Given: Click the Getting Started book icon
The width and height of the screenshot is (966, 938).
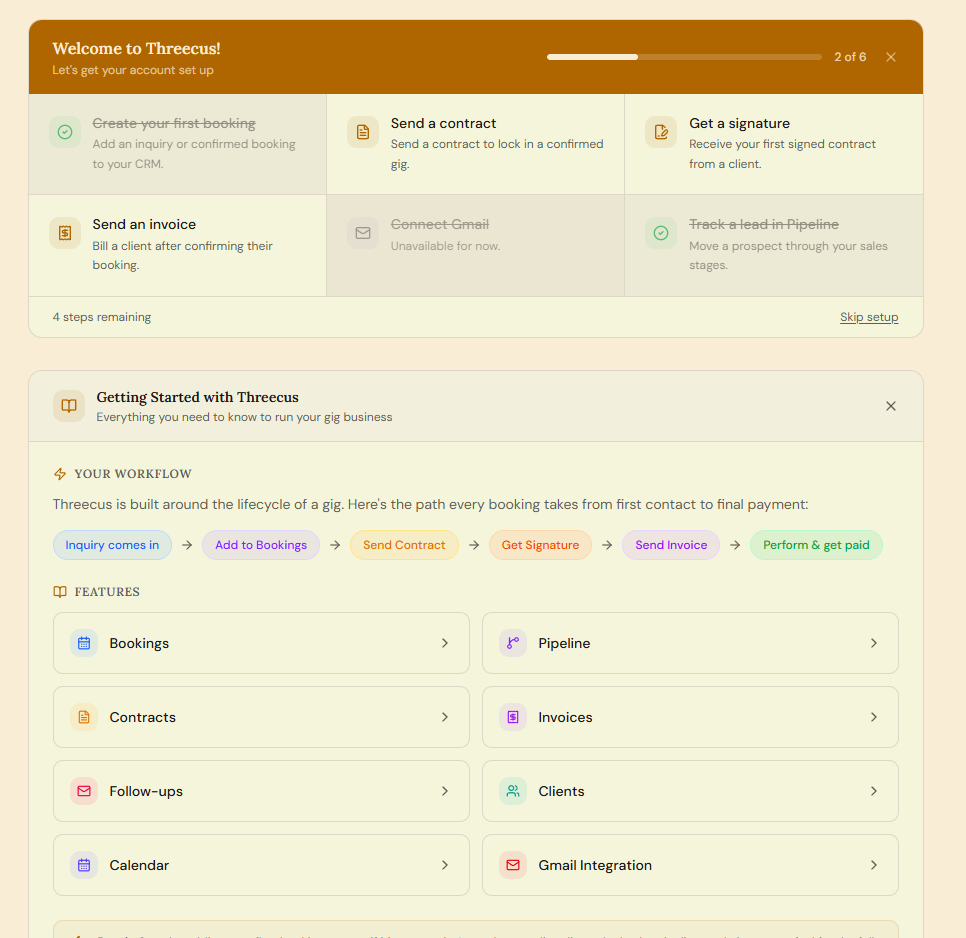Looking at the screenshot, I should 69,406.
